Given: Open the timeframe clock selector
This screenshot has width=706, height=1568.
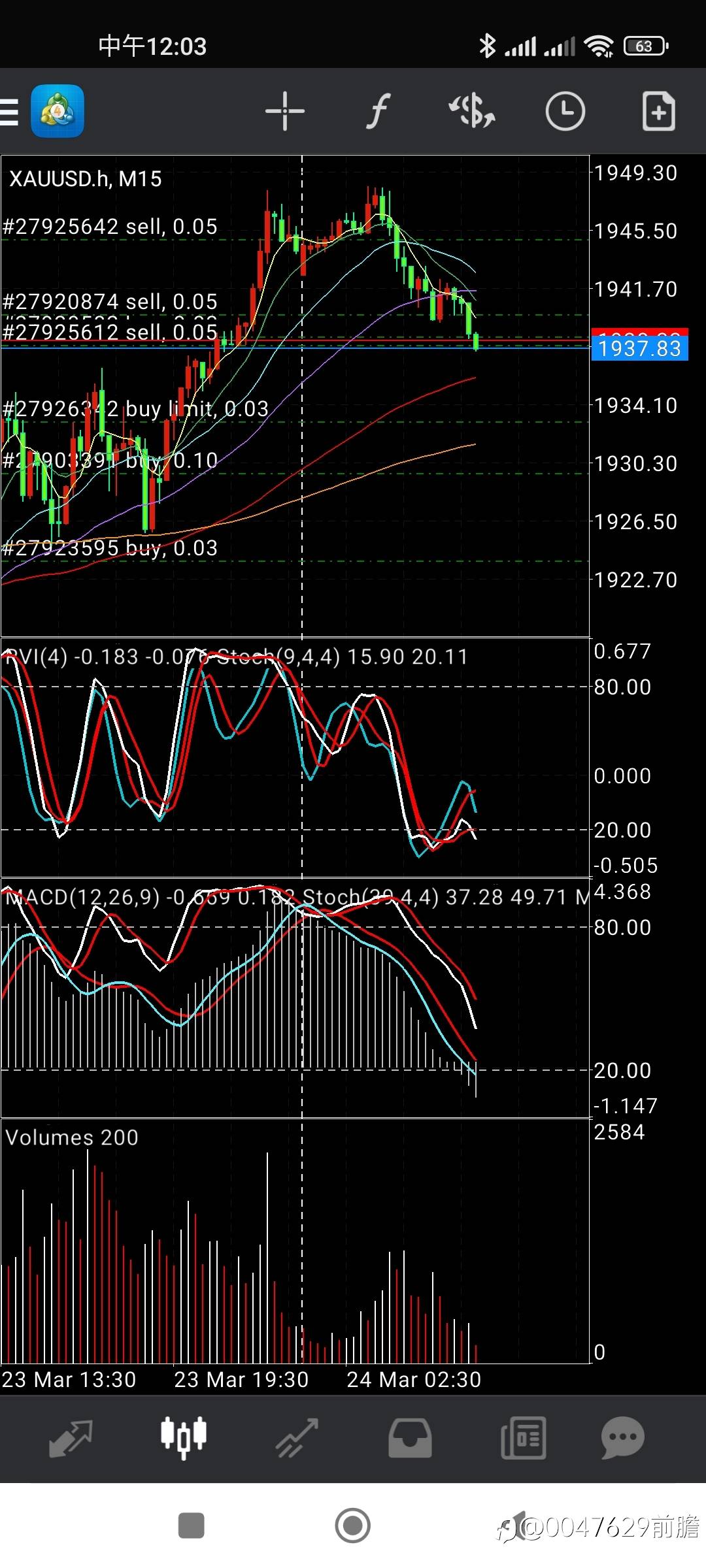Looking at the screenshot, I should [565, 111].
